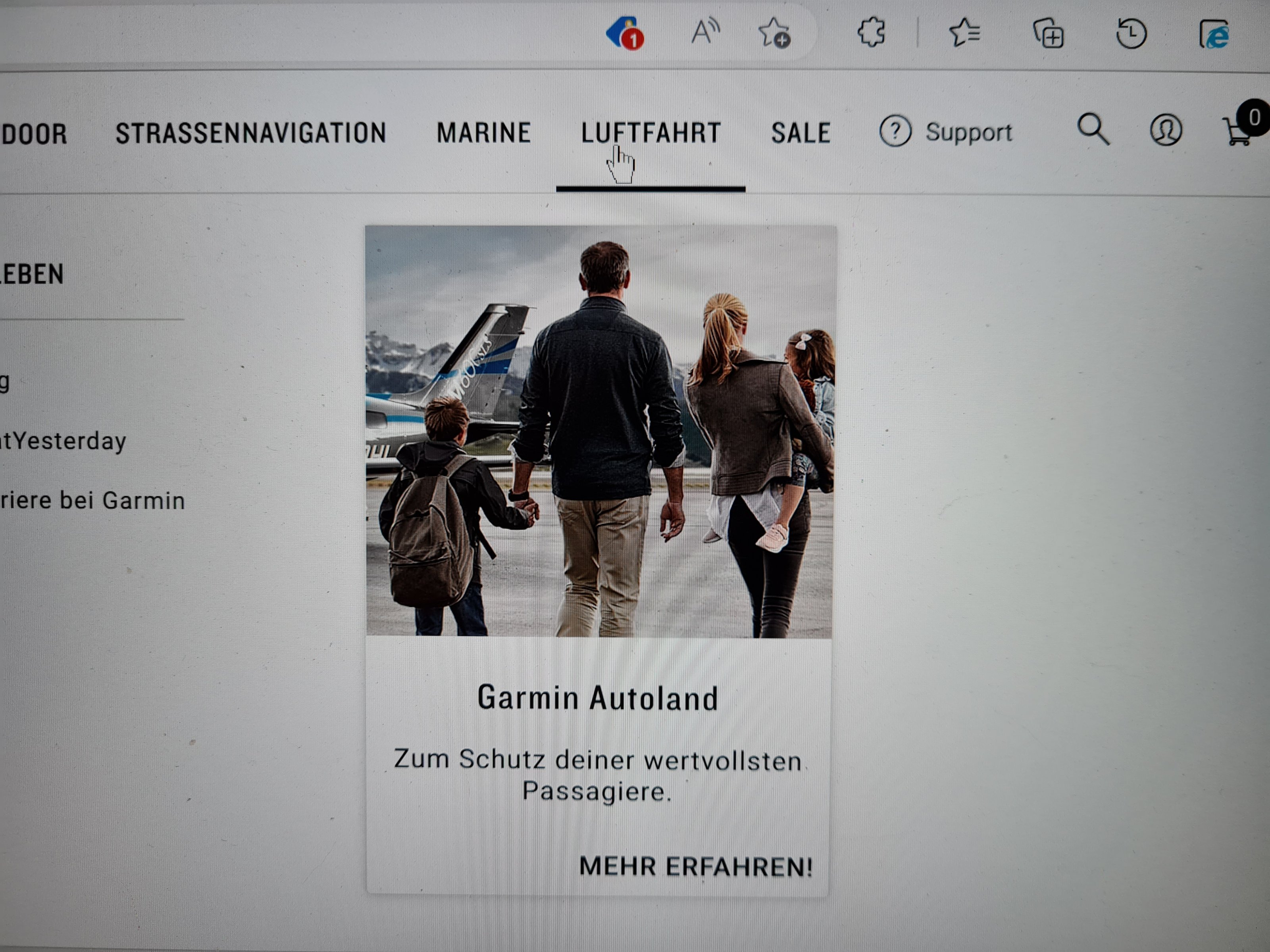Click the Garmin Autoland family photo
The width and height of the screenshot is (1270, 952).
click(x=599, y=431)
